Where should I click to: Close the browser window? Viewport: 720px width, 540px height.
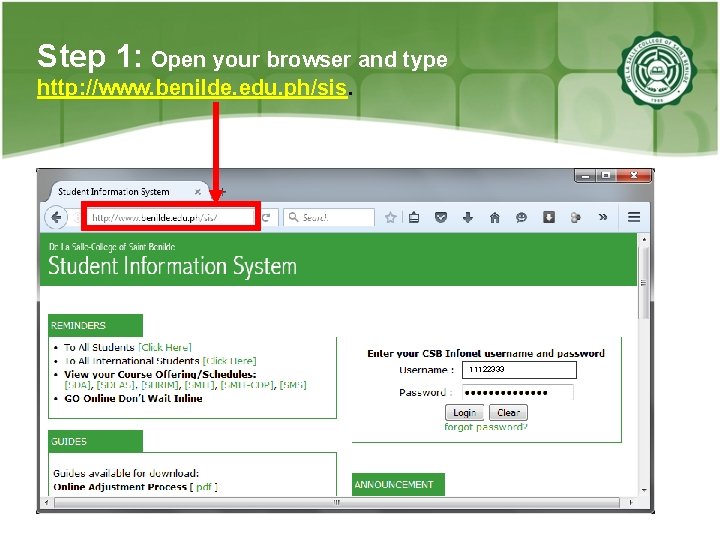point(634,175)
